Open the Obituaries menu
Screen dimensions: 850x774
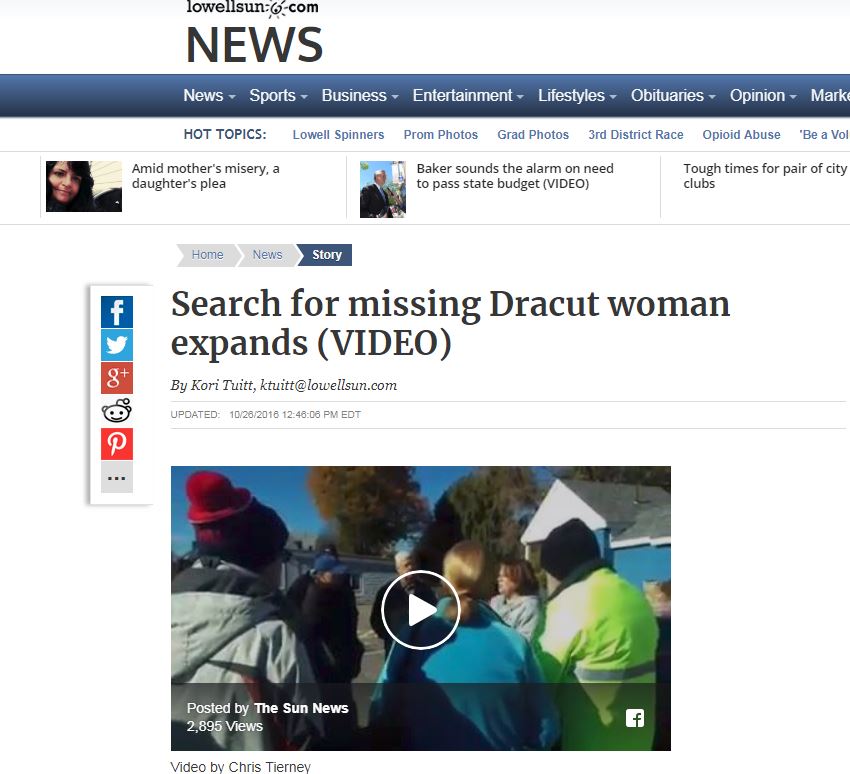[673, 95]
